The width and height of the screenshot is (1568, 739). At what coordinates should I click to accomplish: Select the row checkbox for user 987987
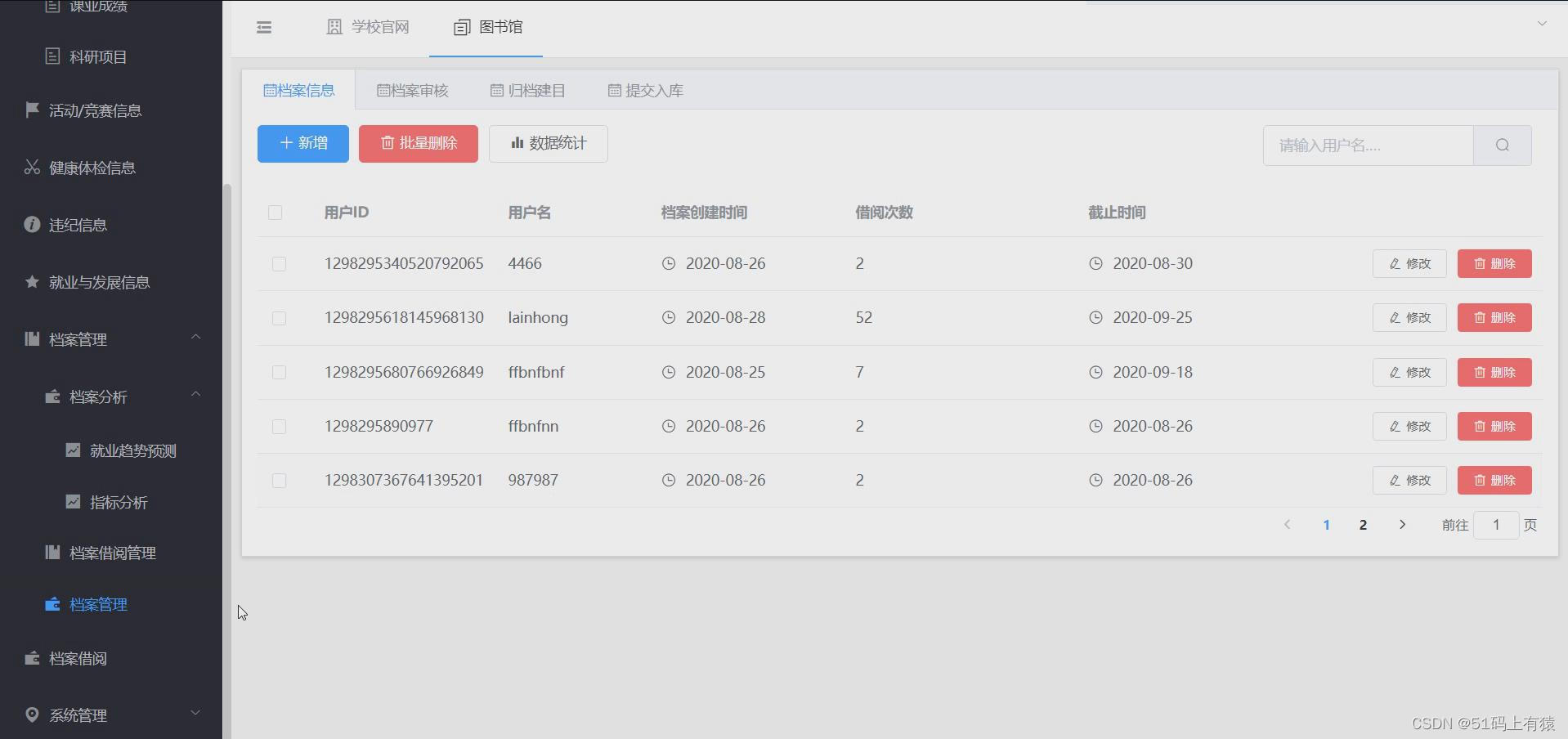[x=279, y=481]
